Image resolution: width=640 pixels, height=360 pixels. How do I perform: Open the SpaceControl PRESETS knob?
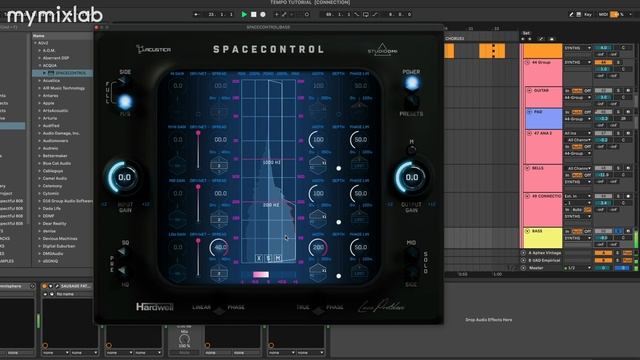click(411, 101)
